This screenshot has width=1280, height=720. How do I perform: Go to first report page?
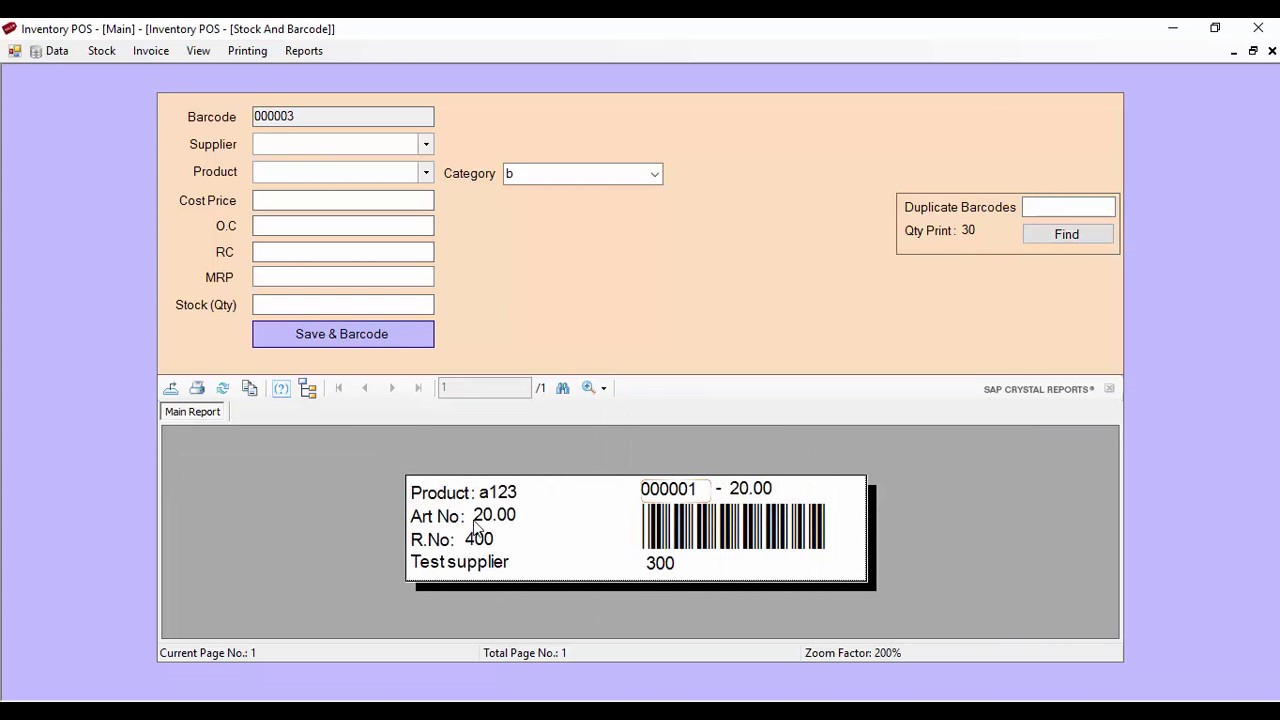(339, 388)
